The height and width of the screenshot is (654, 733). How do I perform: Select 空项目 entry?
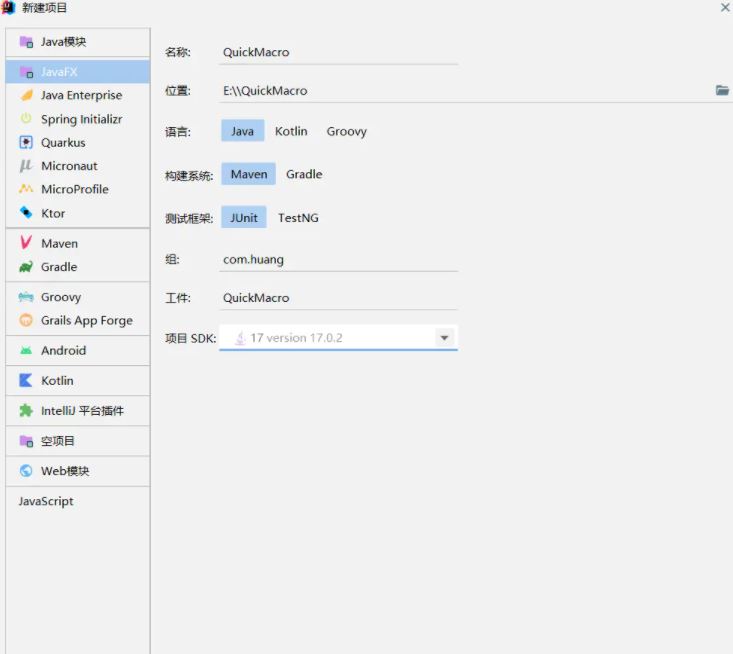click(78, 441)
